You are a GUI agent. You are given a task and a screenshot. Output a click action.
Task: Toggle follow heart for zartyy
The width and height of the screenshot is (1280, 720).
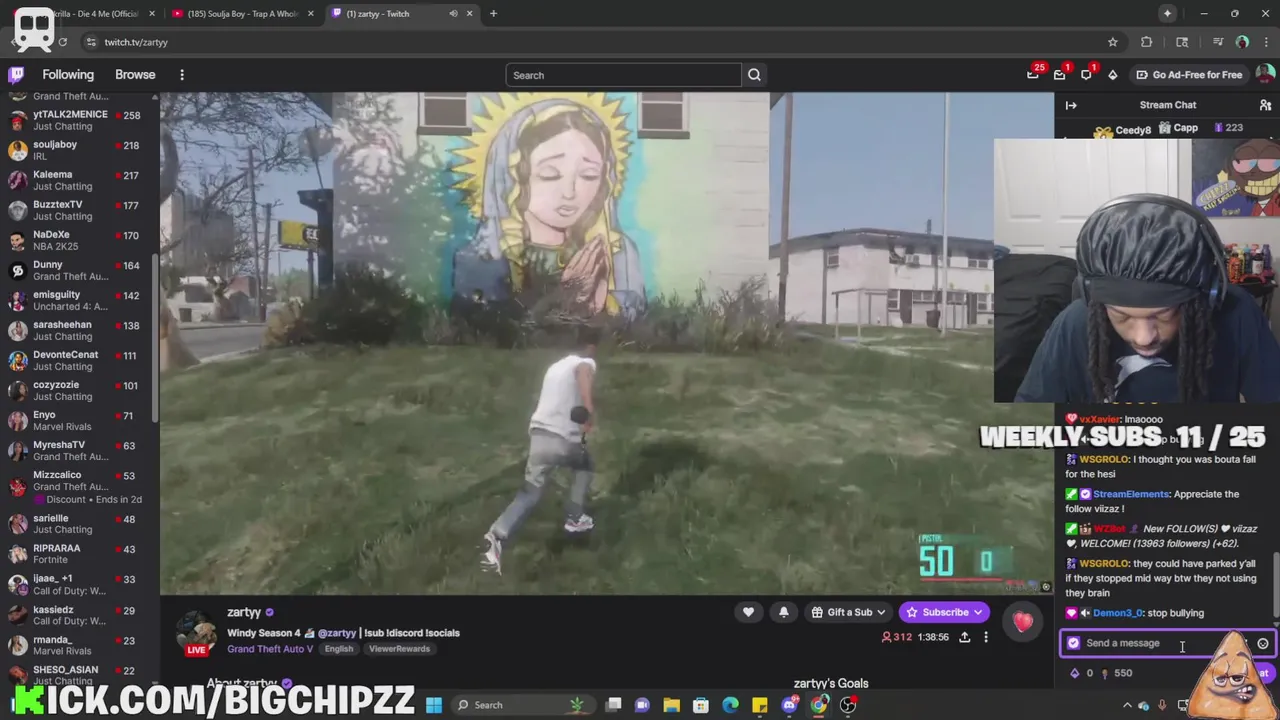[748, 612]
